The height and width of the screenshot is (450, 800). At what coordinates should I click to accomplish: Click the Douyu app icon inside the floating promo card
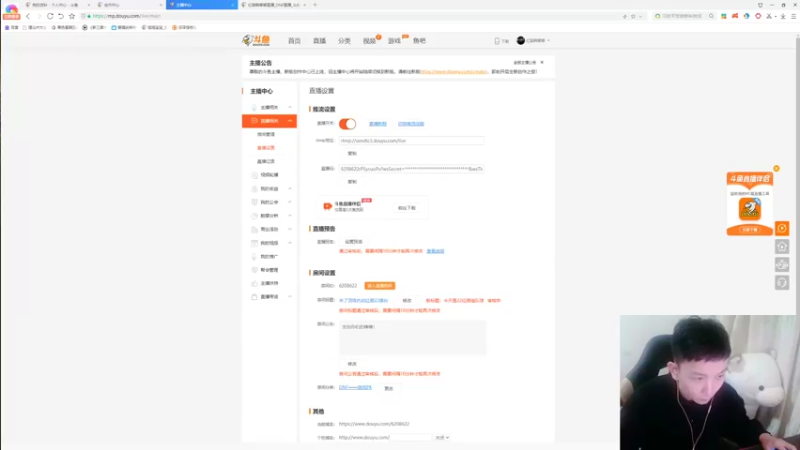749,209
